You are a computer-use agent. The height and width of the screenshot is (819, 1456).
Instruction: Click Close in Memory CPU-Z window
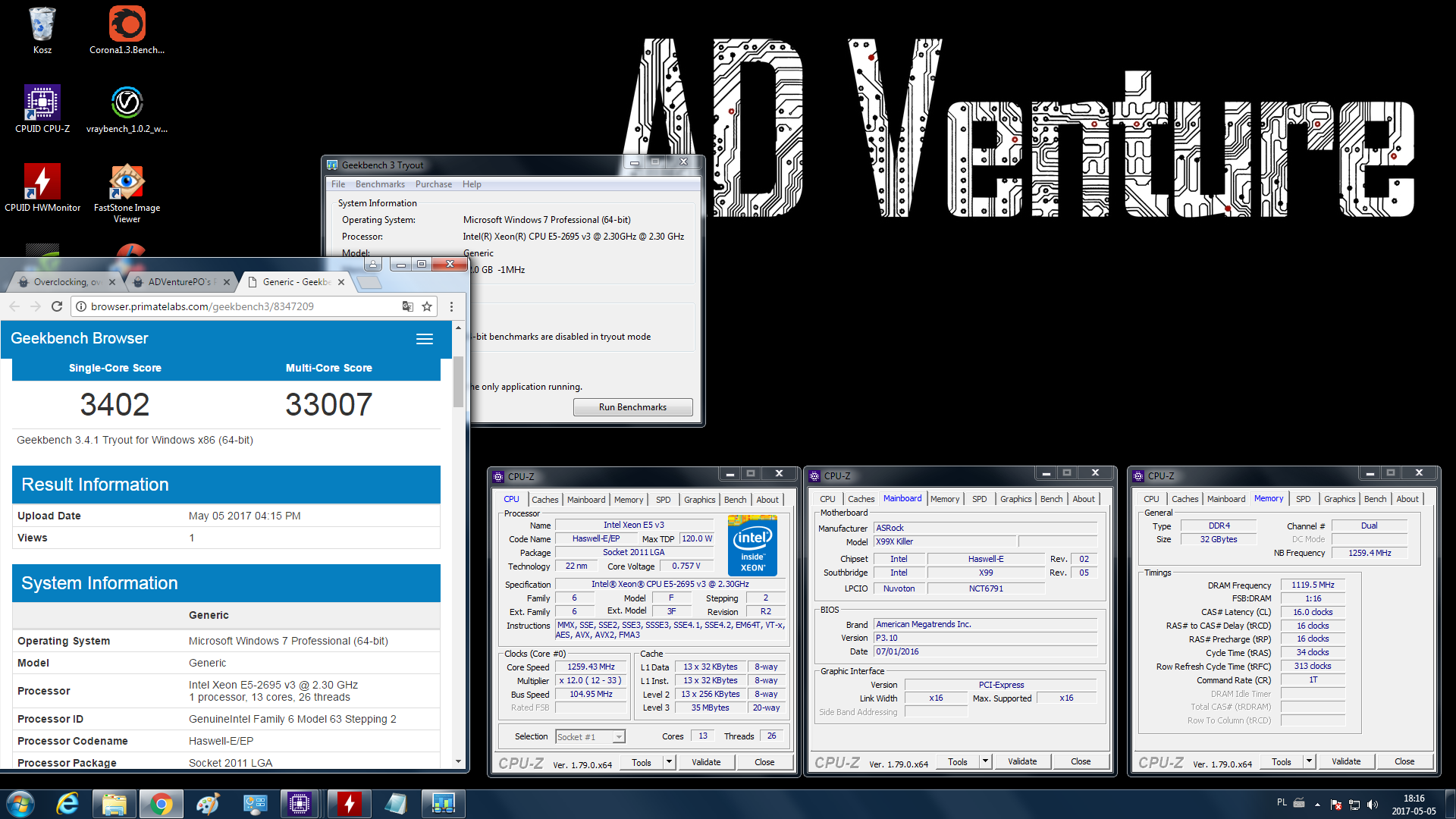1404,761
